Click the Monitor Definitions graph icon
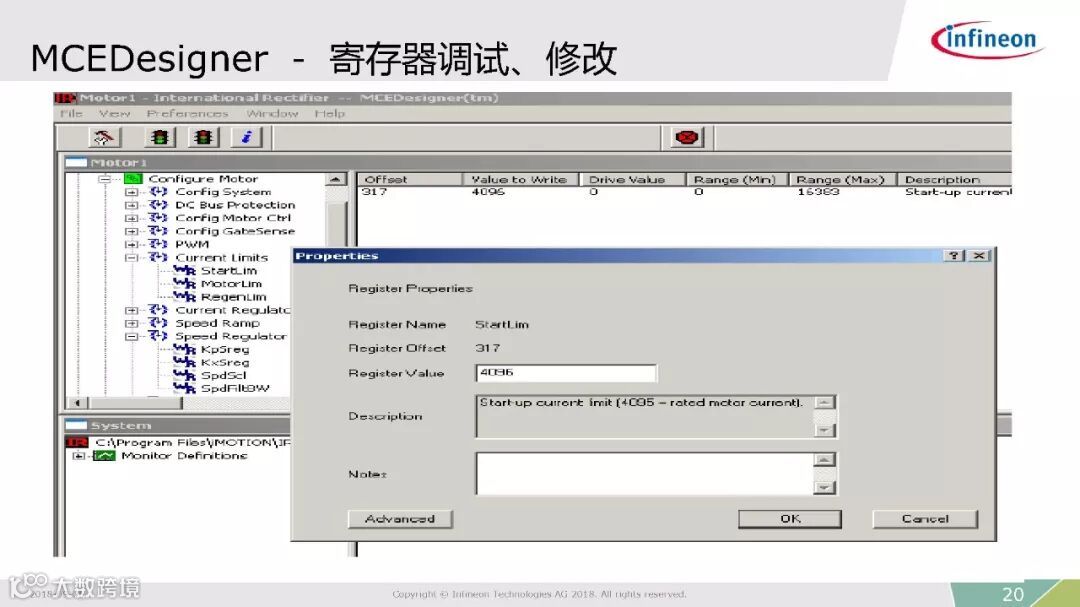The width and height of the screenshot is (1080, 607). [x=105, y=456]
